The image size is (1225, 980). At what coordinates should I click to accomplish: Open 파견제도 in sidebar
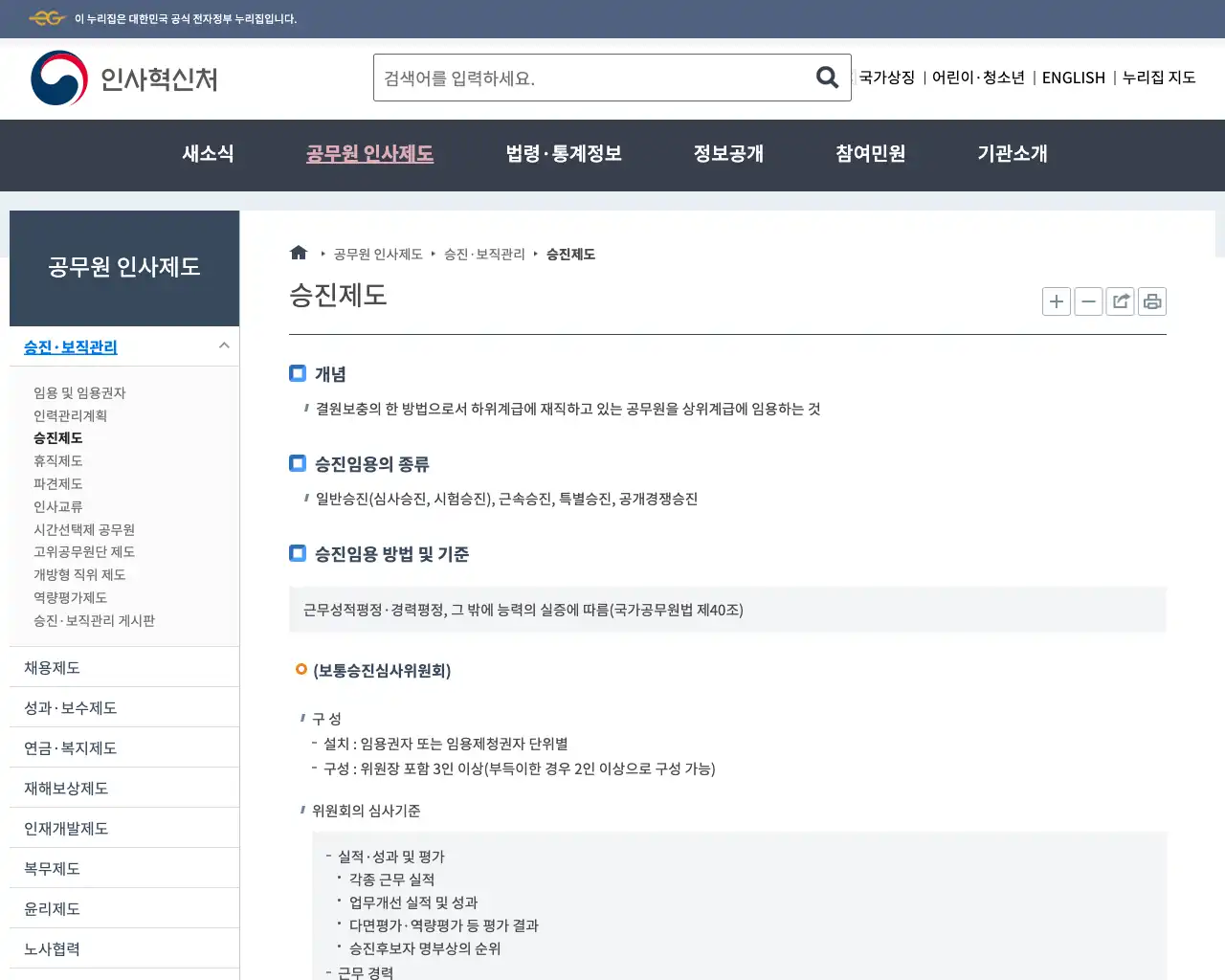pyautogui.click(x=58, y=483)
